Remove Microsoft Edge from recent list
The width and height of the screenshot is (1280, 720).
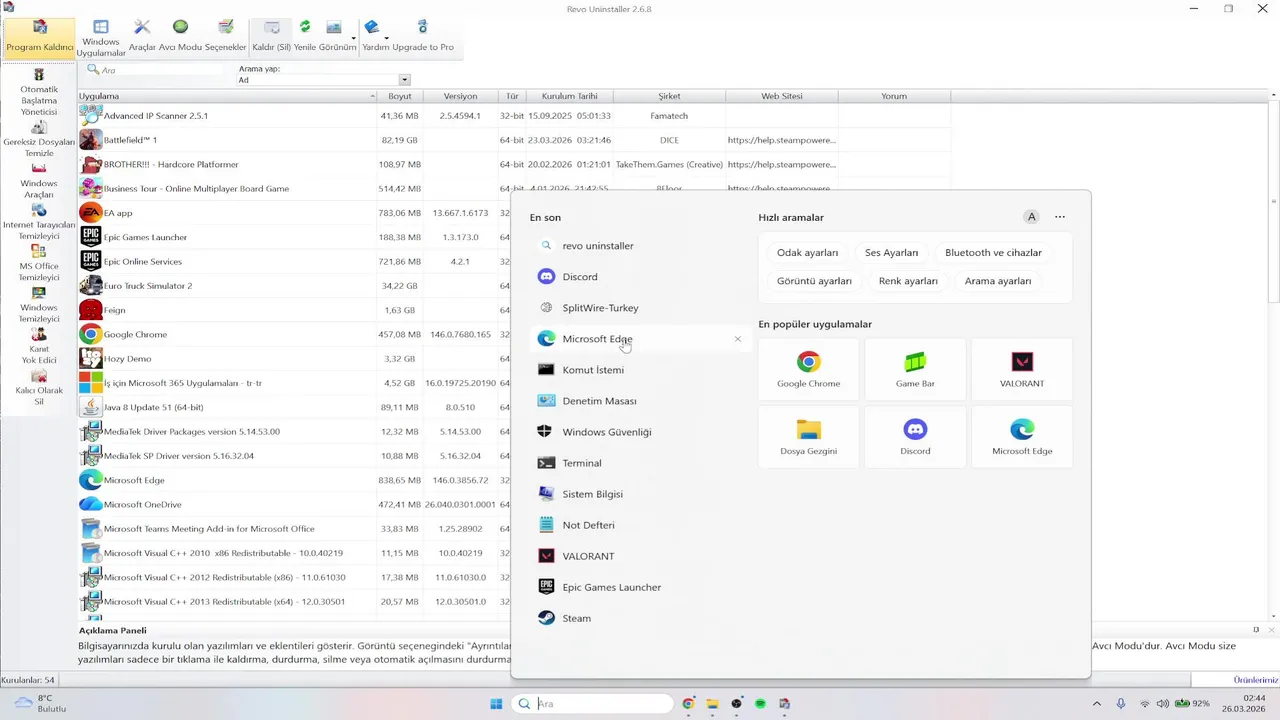click(x=738, y=339)
